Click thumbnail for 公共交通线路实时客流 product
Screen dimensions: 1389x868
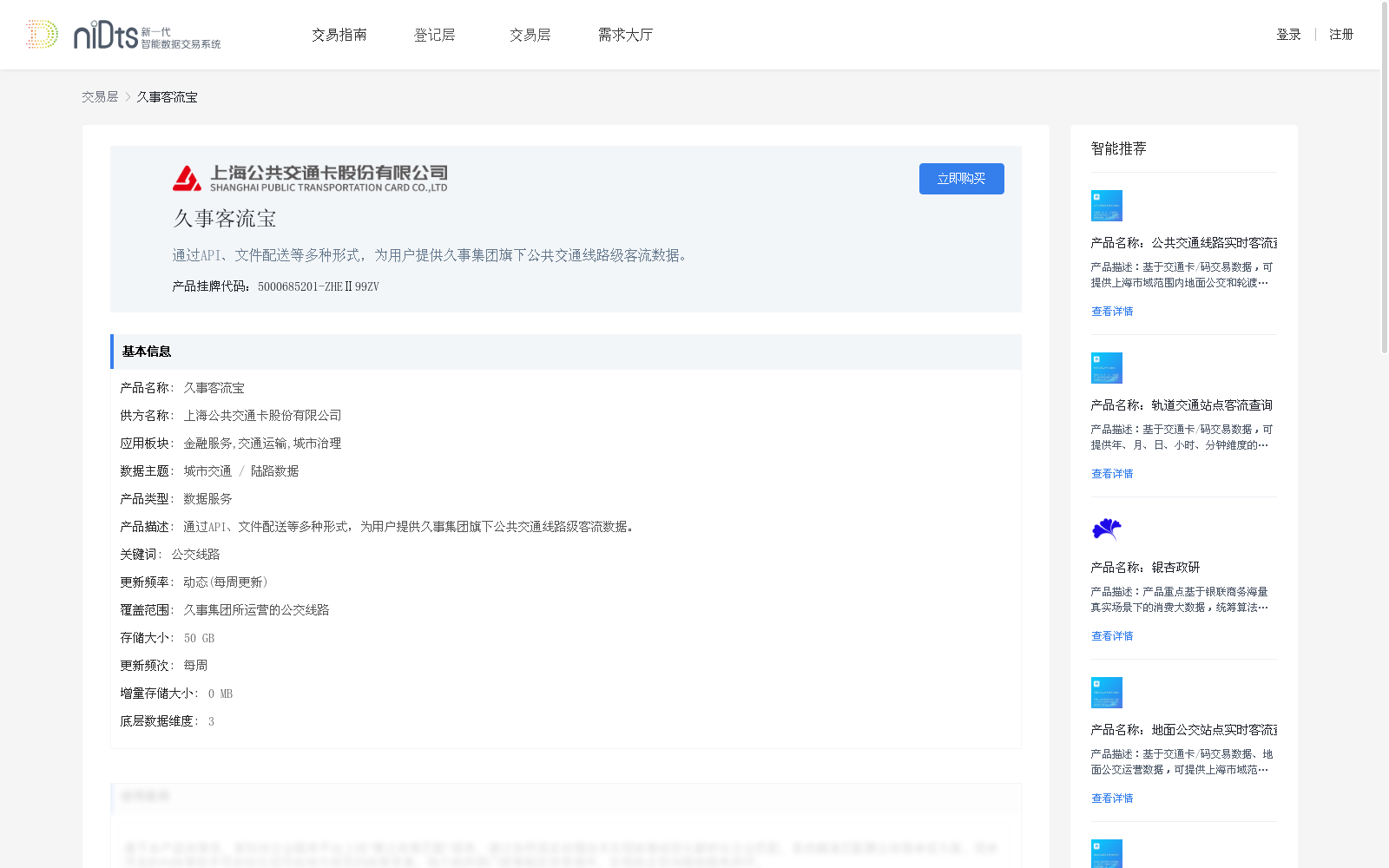[x=1107, y=206]
